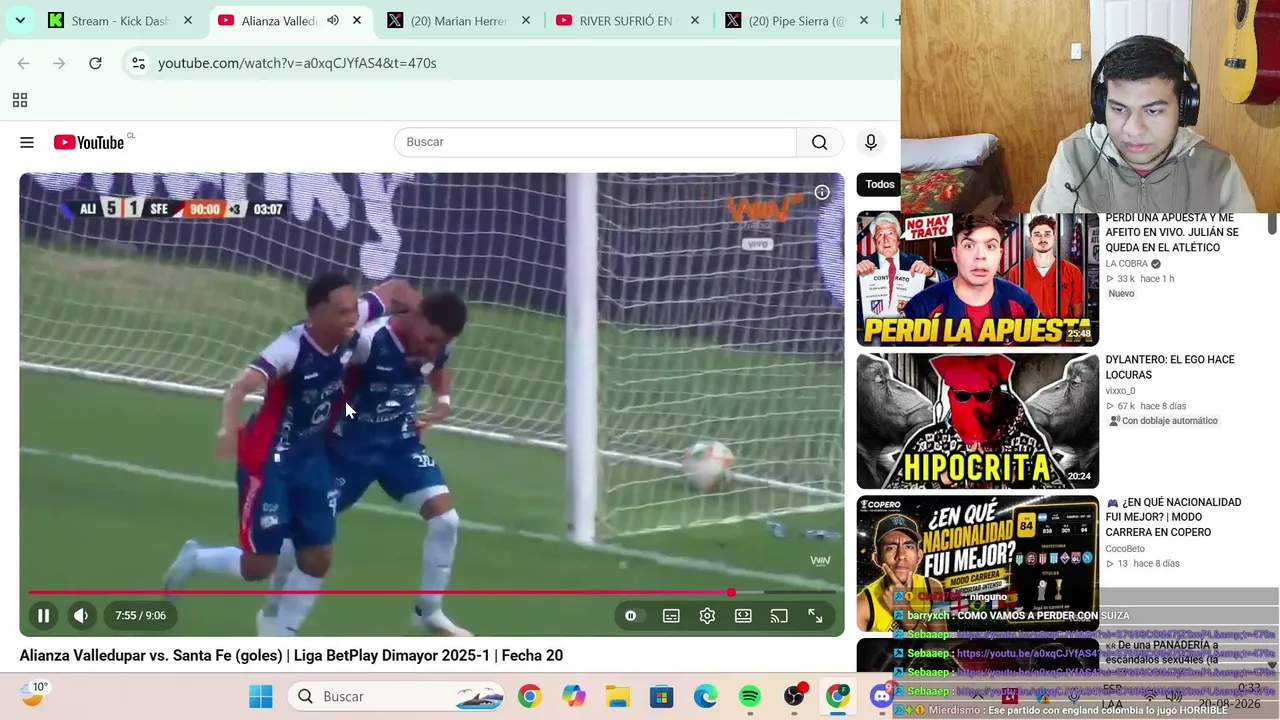Open the ¿EN QUÉ NACIONALIDAD FUI MEJOR? thumbnail
Viewport: 1280px width, 720px height.
coord(978,563)
